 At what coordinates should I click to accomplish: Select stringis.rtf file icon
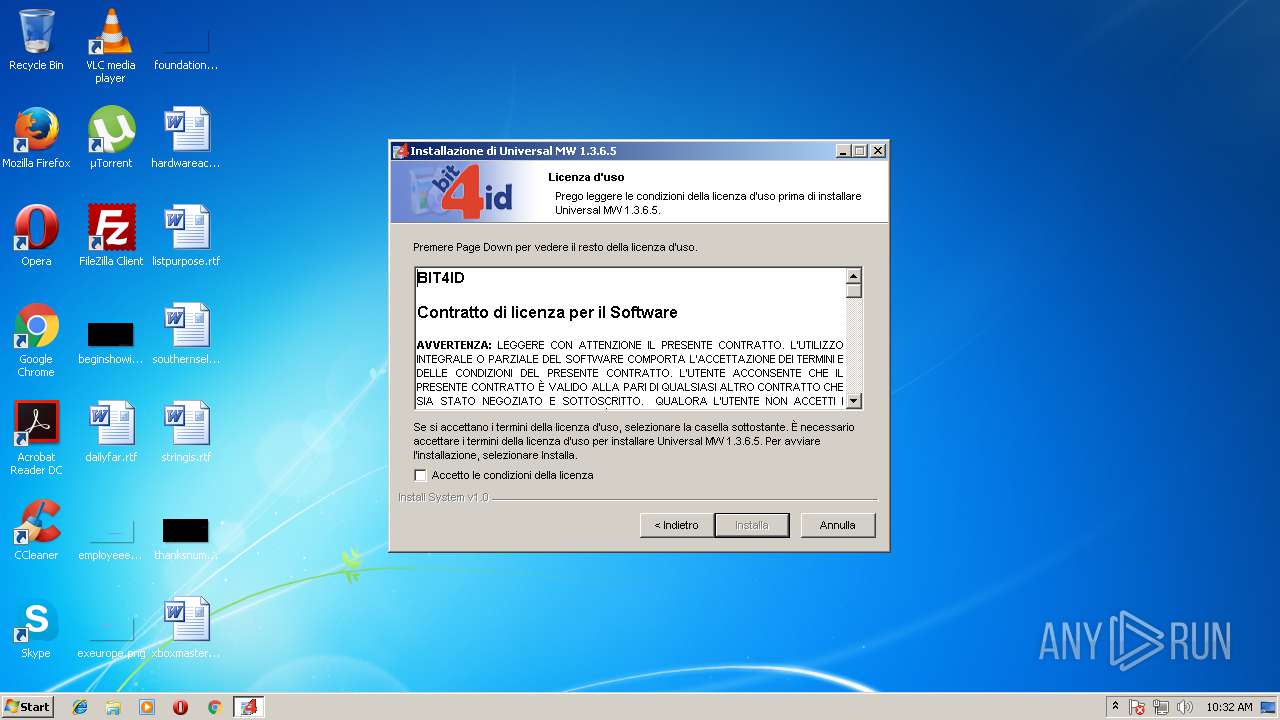pyautogui.click(x=186, y=432)
